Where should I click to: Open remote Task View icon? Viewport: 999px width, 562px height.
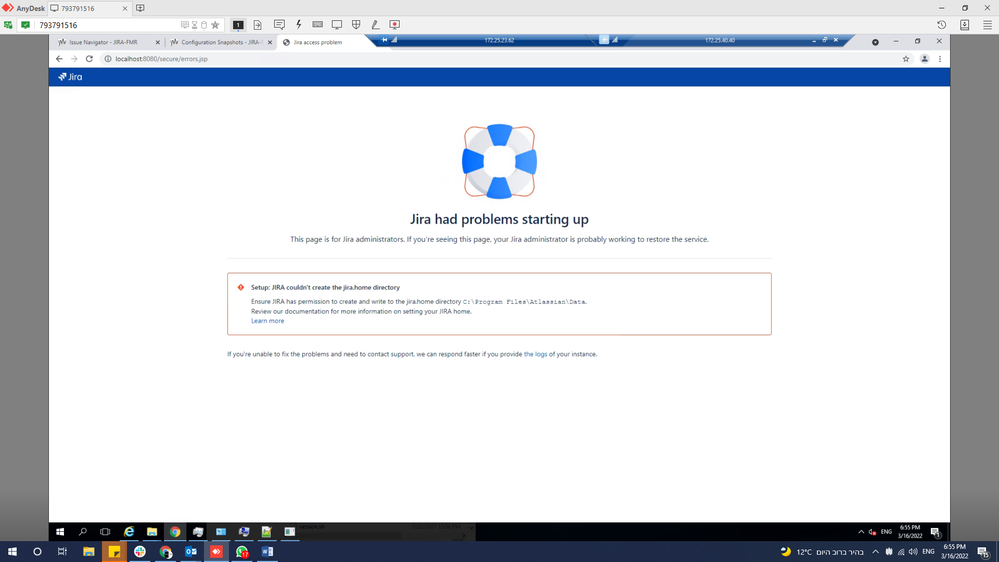pyautogui.click(x=105, y=531)
